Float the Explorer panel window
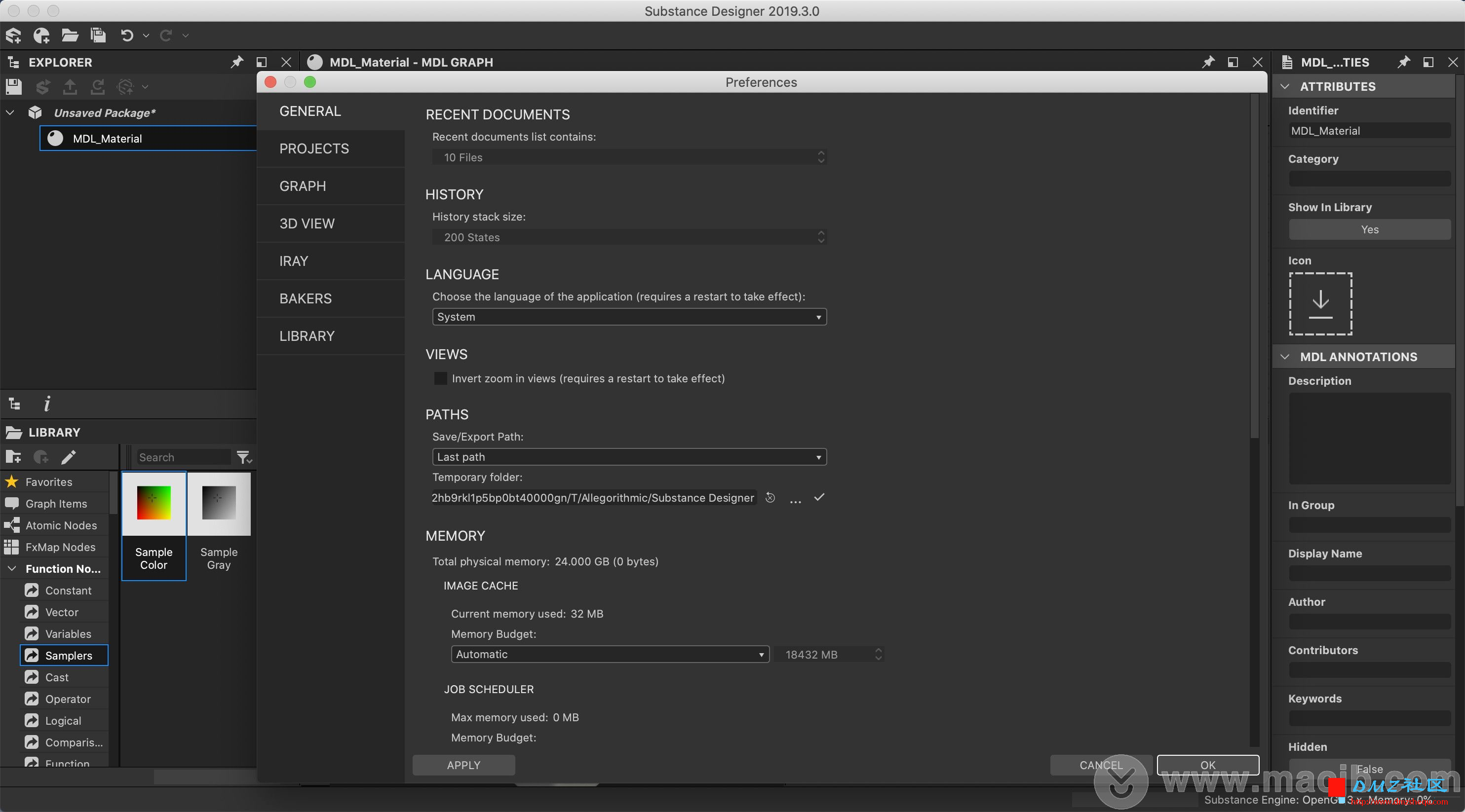Image resolution: width=1465 pixels, height=812 pixels. [262, 62]
